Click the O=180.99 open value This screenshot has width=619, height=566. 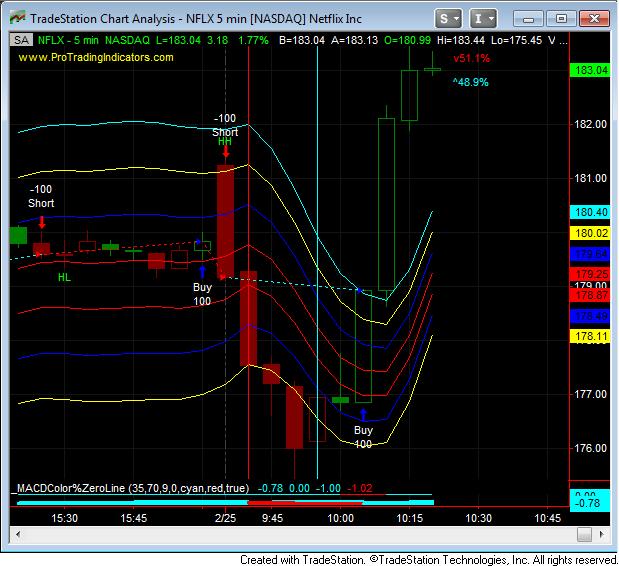tap(407, 40)
